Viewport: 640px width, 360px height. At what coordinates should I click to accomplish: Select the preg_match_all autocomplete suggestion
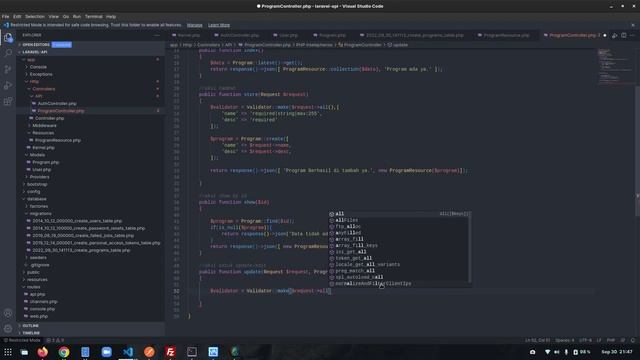(x=399, y=271)
